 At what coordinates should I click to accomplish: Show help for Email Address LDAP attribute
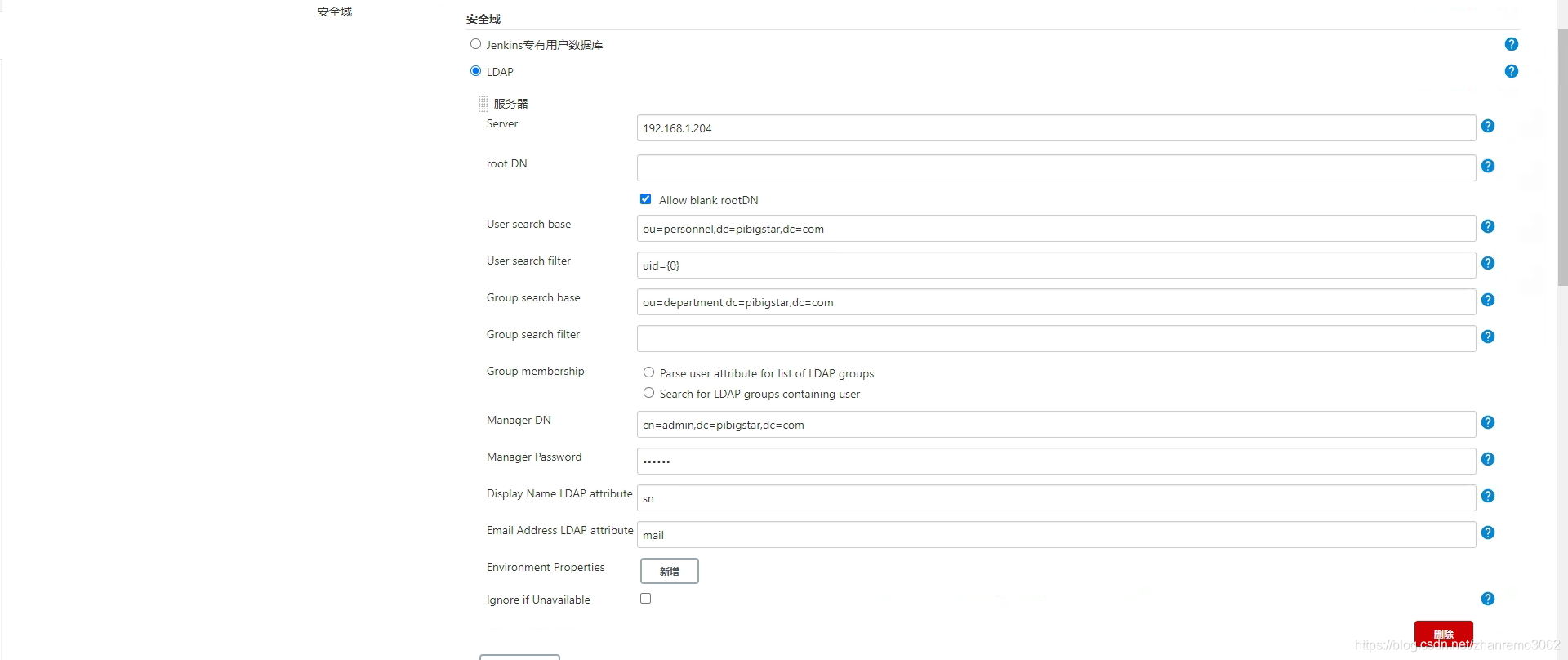(1487, 533)
